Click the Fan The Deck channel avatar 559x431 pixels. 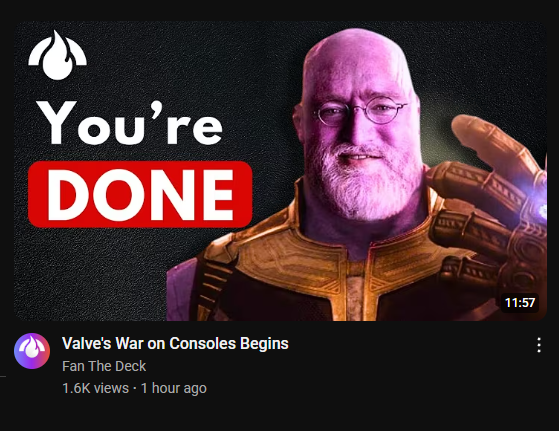(x=32, y=351)
